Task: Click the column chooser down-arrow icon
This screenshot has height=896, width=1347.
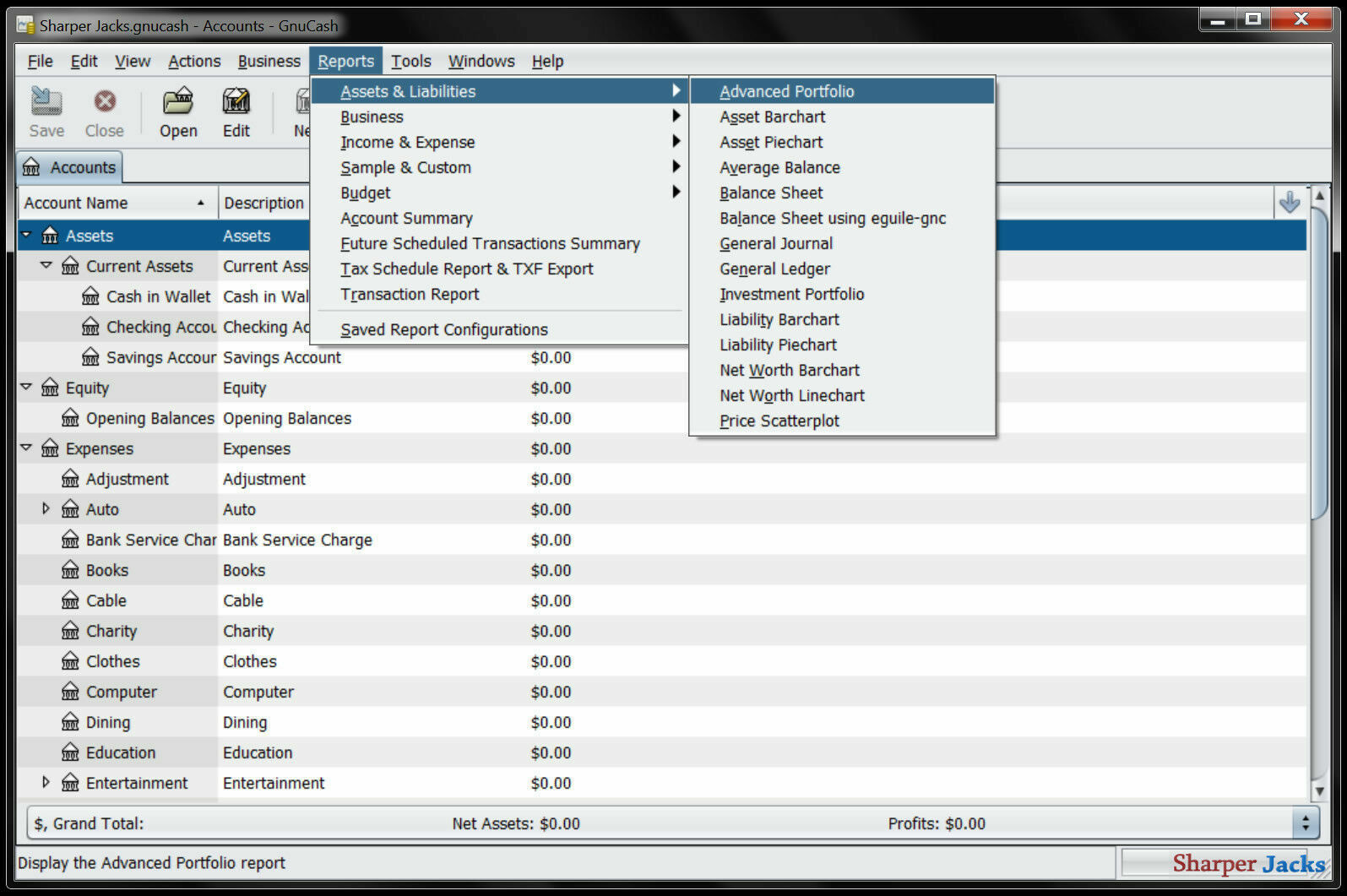Action: 1289,202
